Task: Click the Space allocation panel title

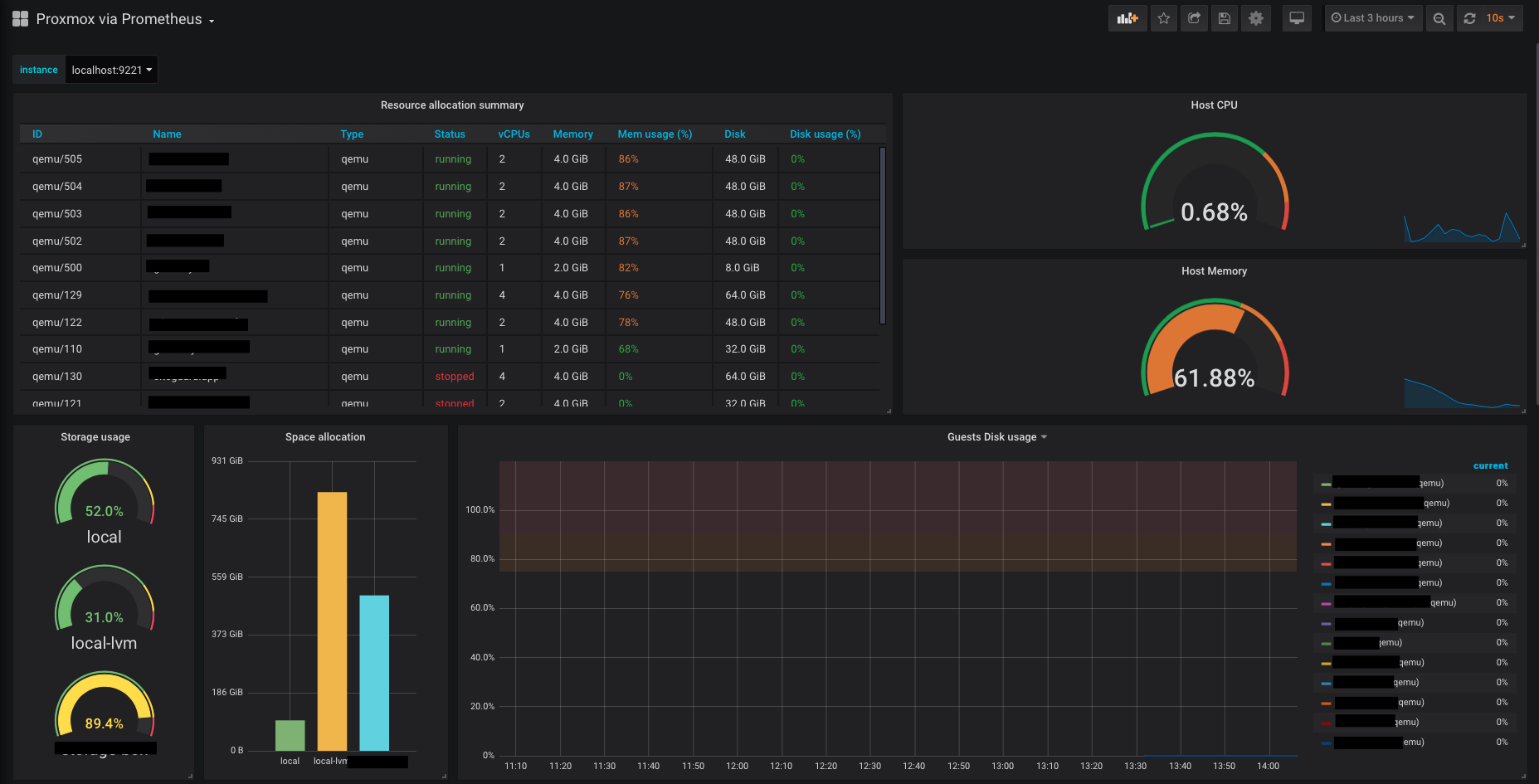Action: (x=325, y=437)
